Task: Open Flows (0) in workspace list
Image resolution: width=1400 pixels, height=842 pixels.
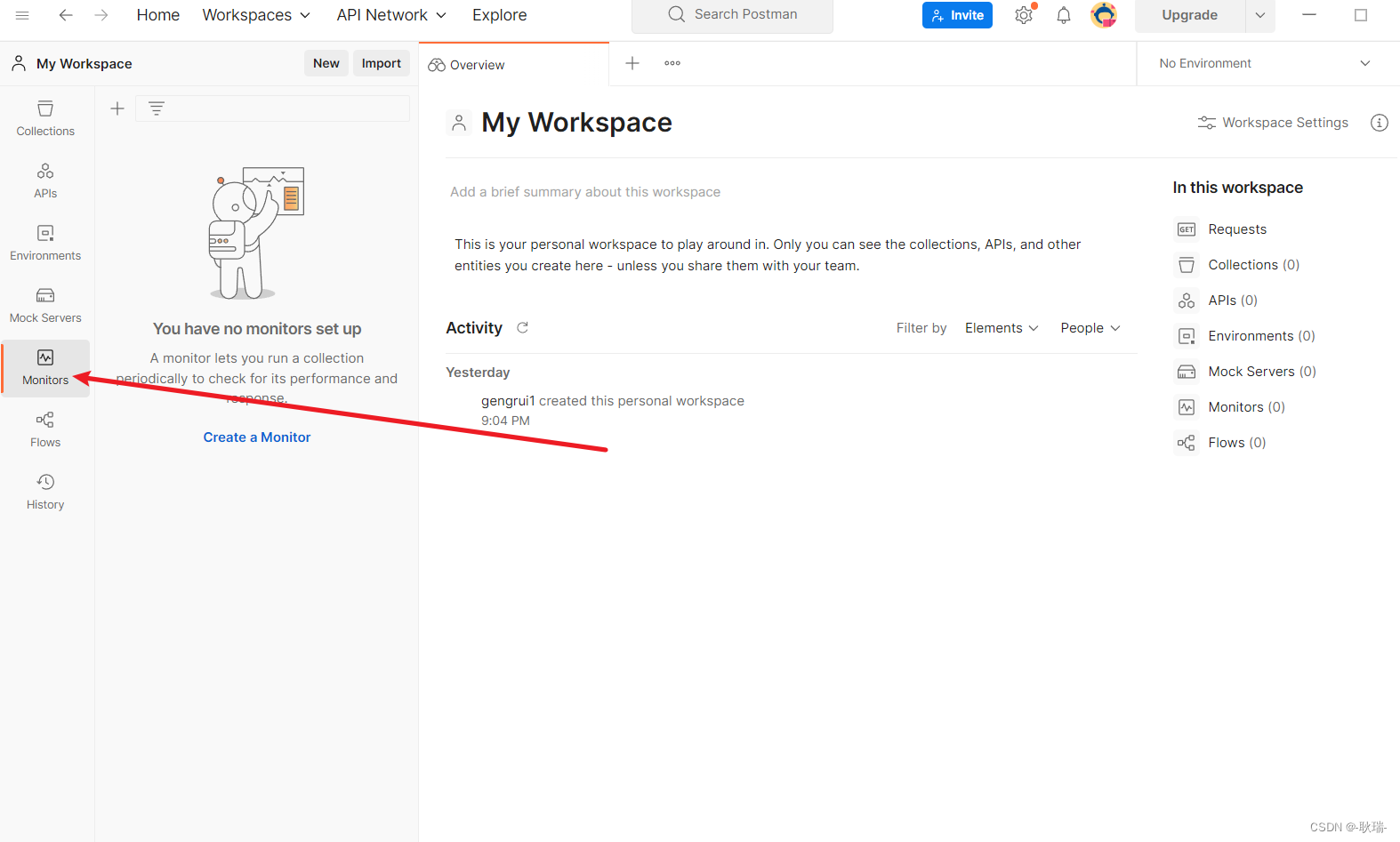Action: [1237, 443]
